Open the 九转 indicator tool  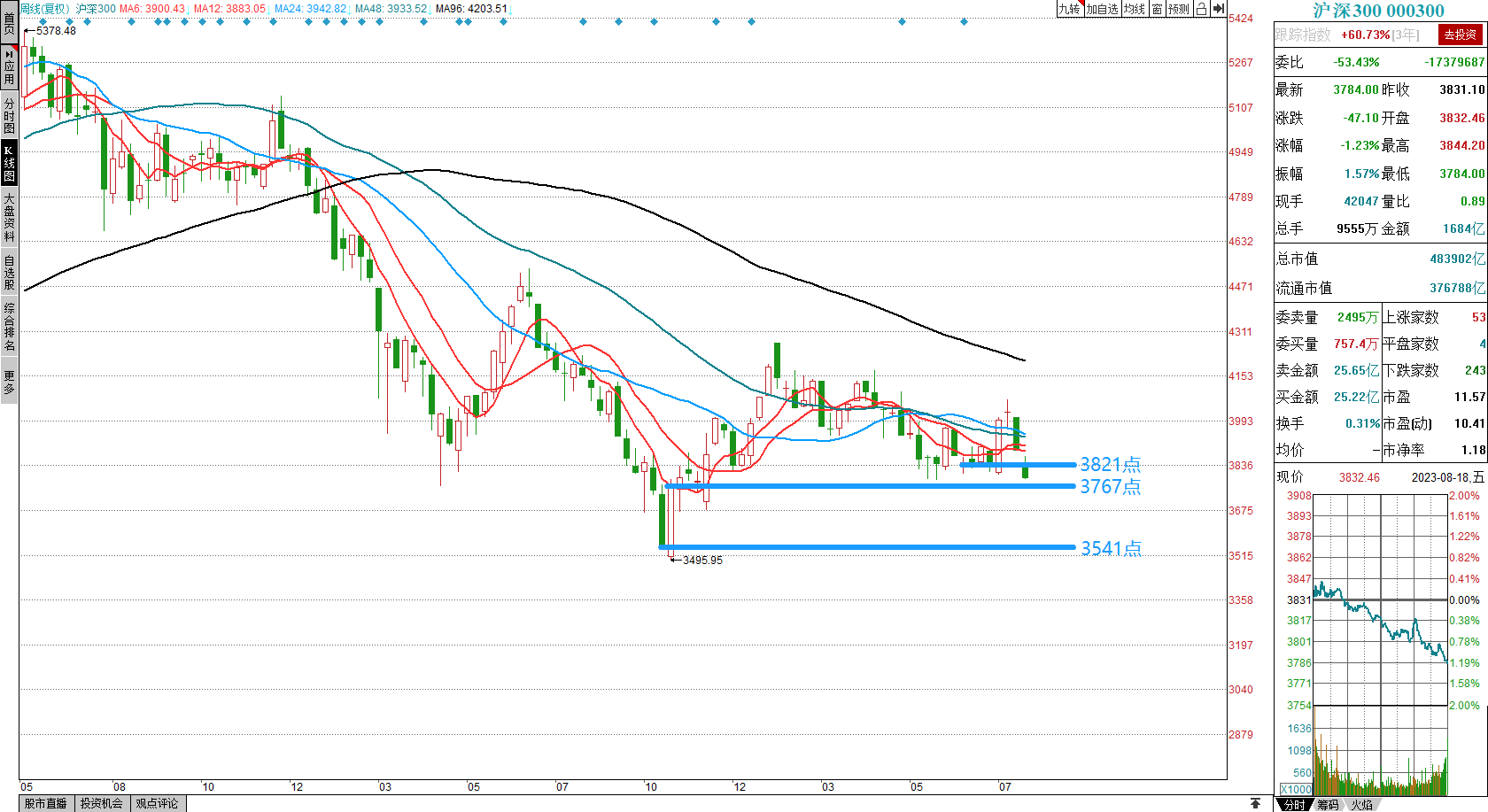(1069, 9)
